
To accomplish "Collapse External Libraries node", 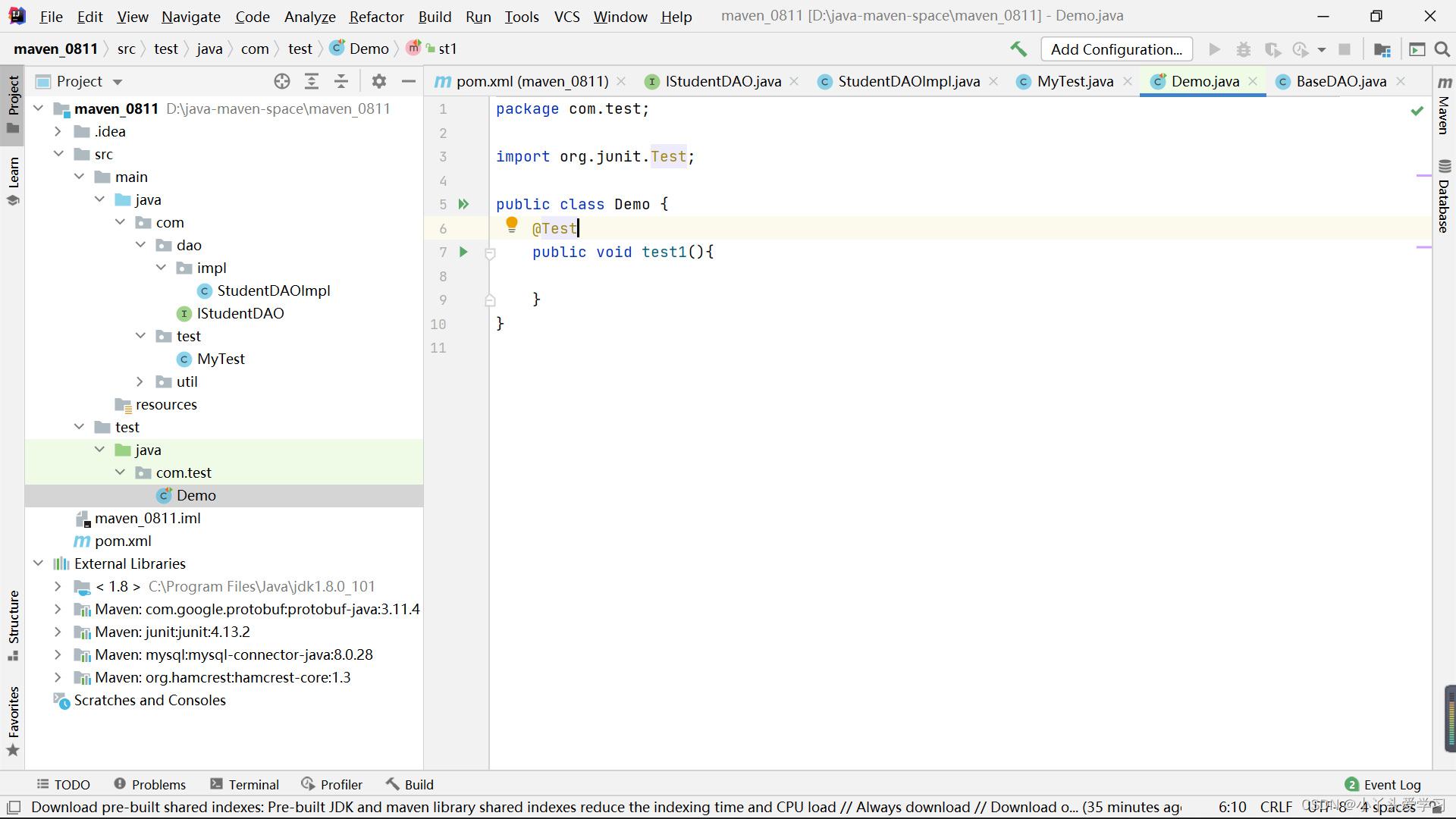I will tap(38, 563).
